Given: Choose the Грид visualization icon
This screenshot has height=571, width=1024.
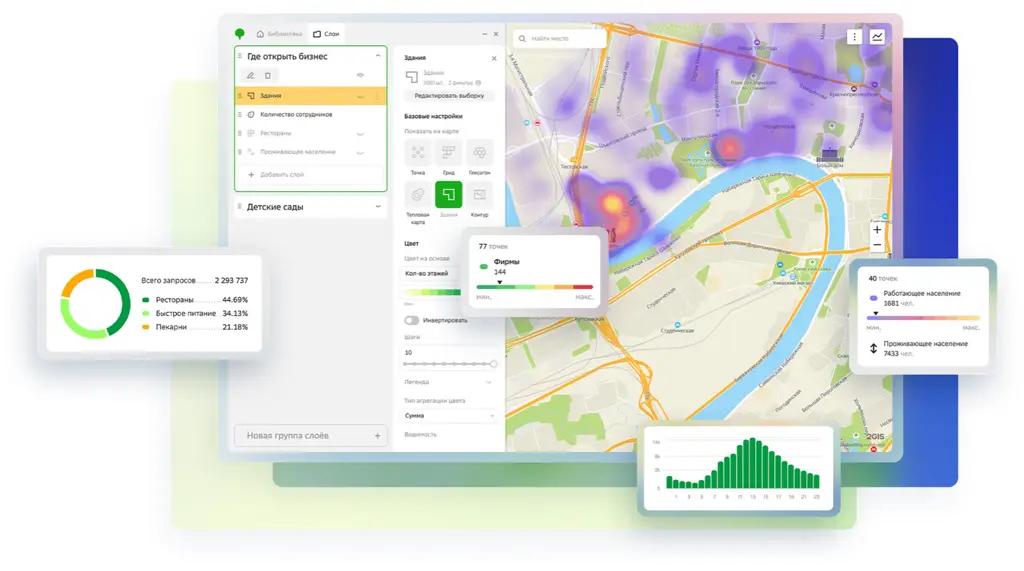Looking at the screenshot, I should [449, 153].
